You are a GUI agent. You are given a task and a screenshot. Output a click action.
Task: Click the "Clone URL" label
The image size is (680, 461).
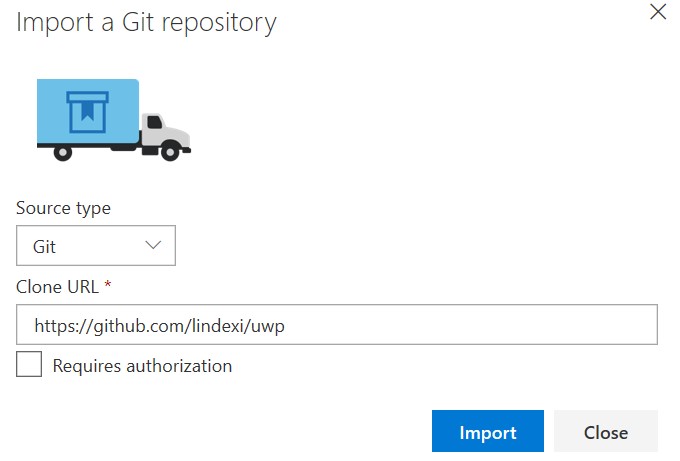(x=57, y=287)
